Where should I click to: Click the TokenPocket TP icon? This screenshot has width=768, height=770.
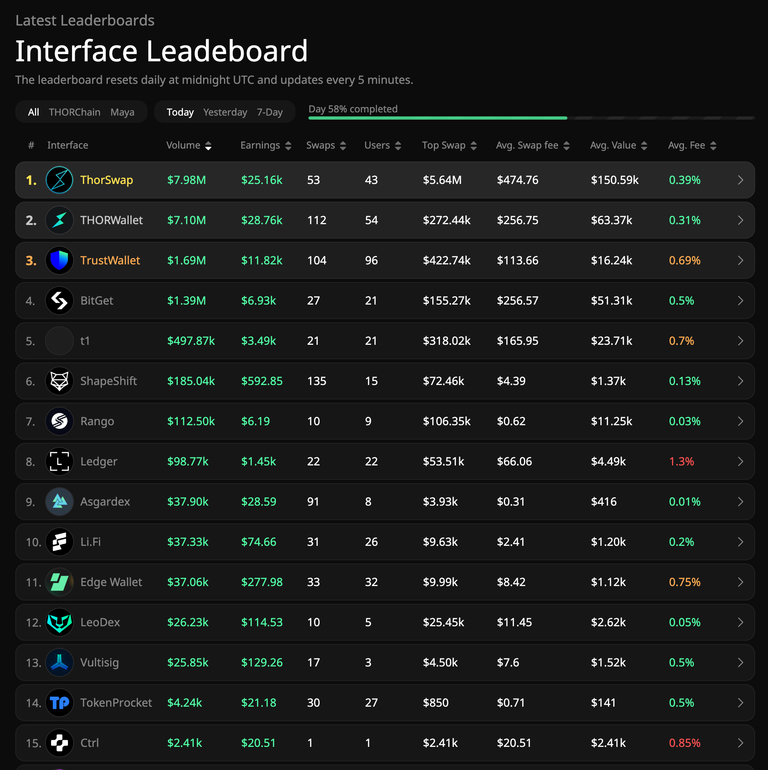click(x=59, y=703)
